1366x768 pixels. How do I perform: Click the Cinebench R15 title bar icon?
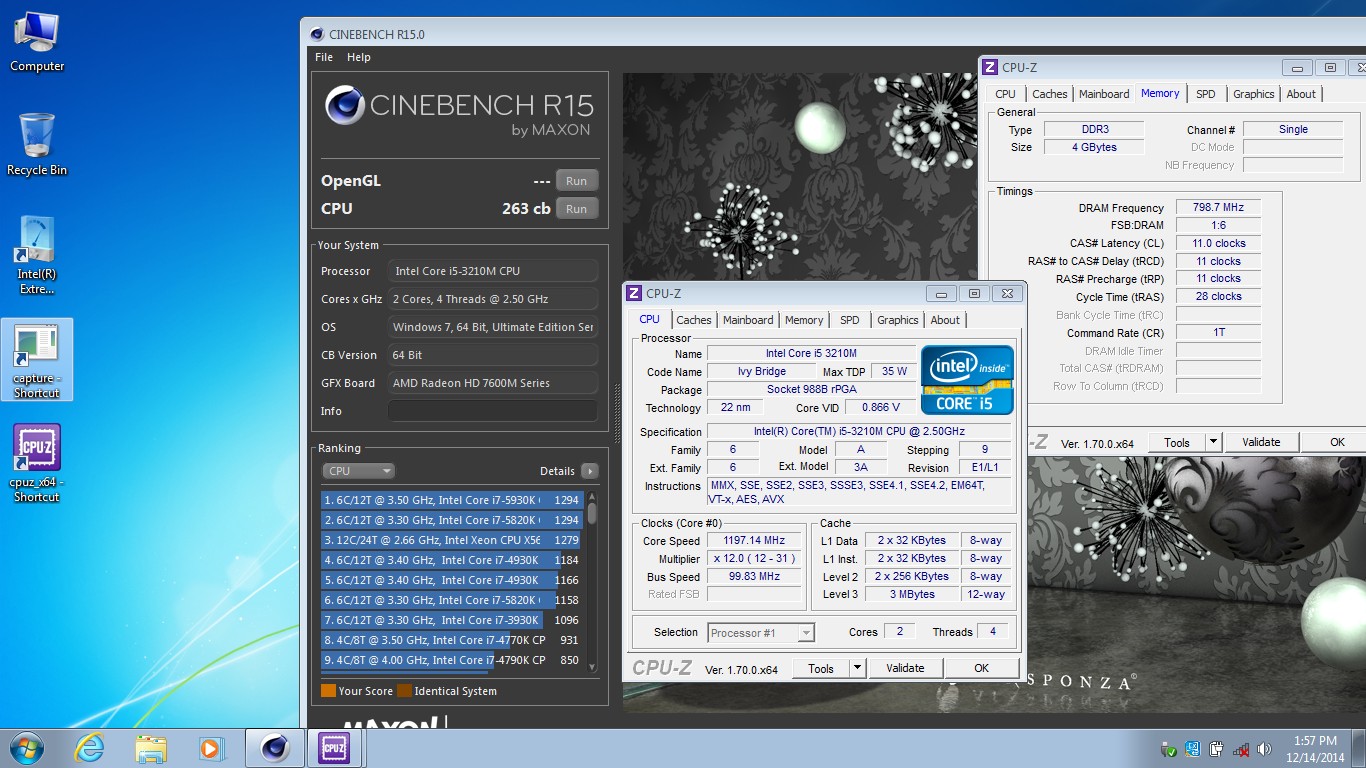point(318,34)
